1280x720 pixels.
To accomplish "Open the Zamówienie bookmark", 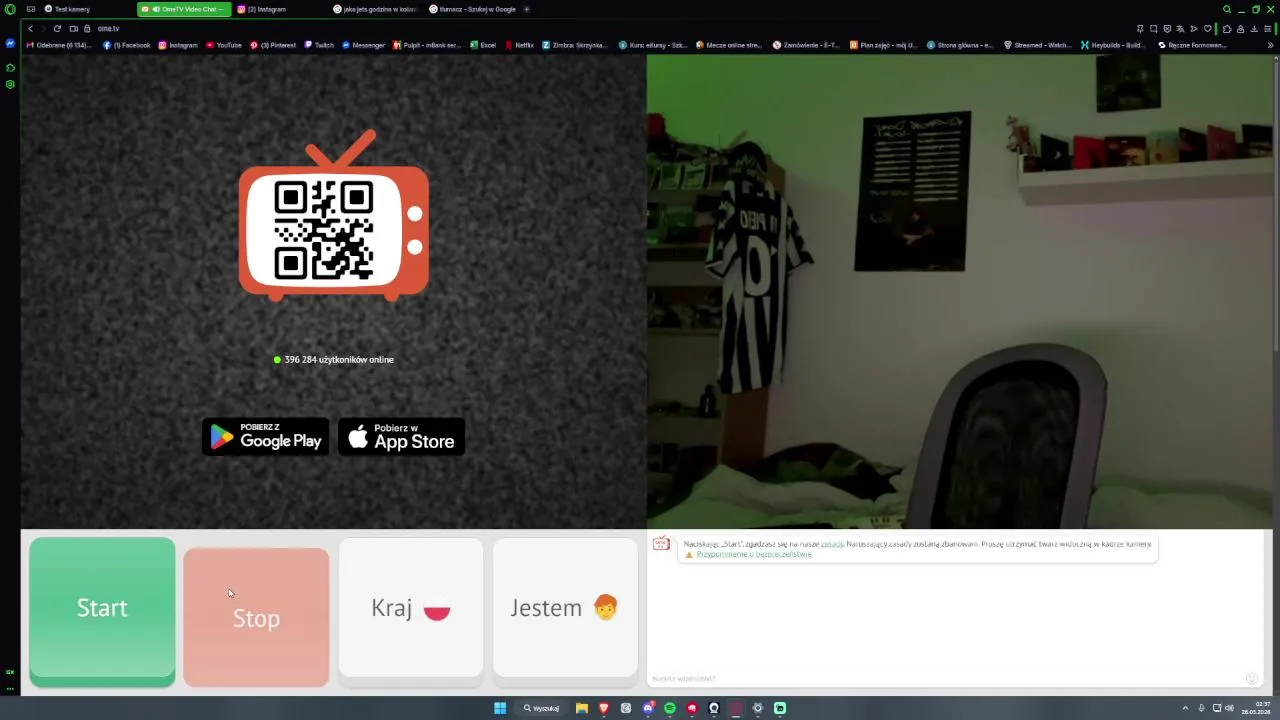I will (806, 45).
